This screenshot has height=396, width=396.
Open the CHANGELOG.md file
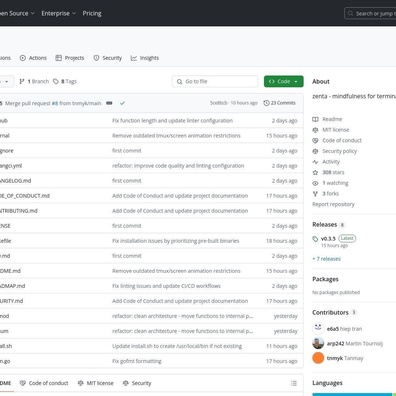(15, 181)
